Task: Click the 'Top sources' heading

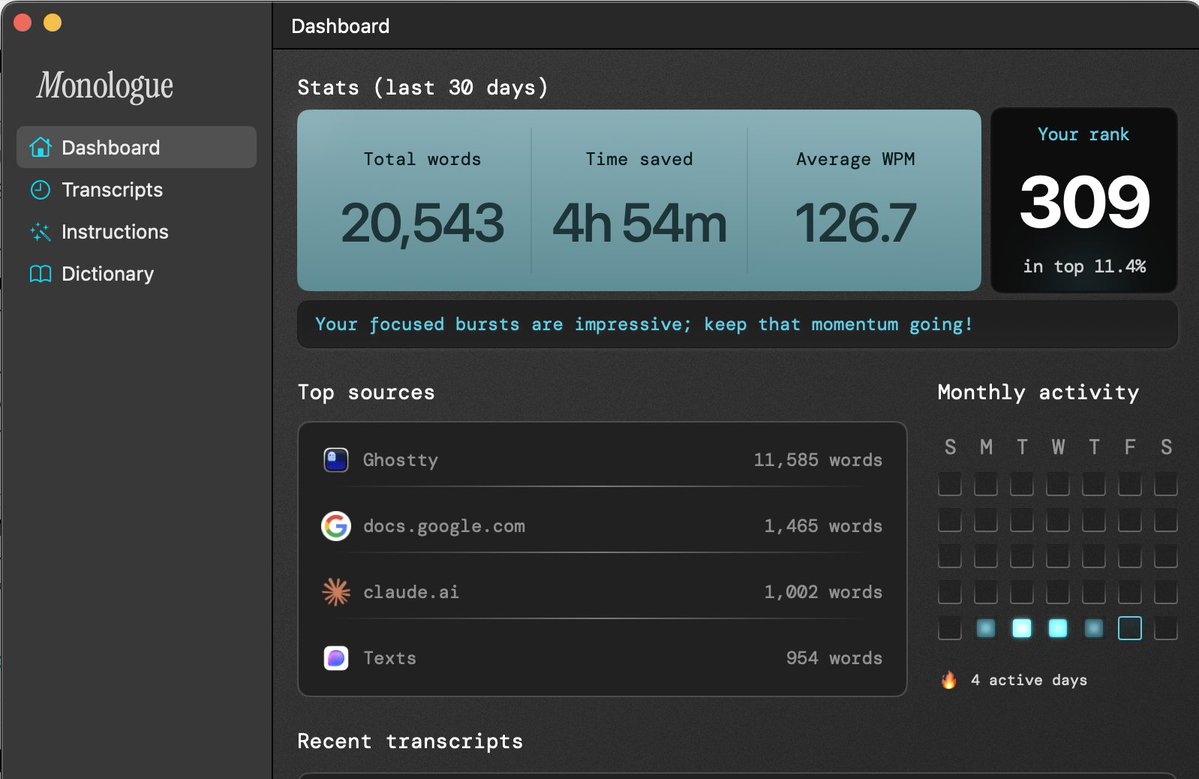Action: click(366, 392)
